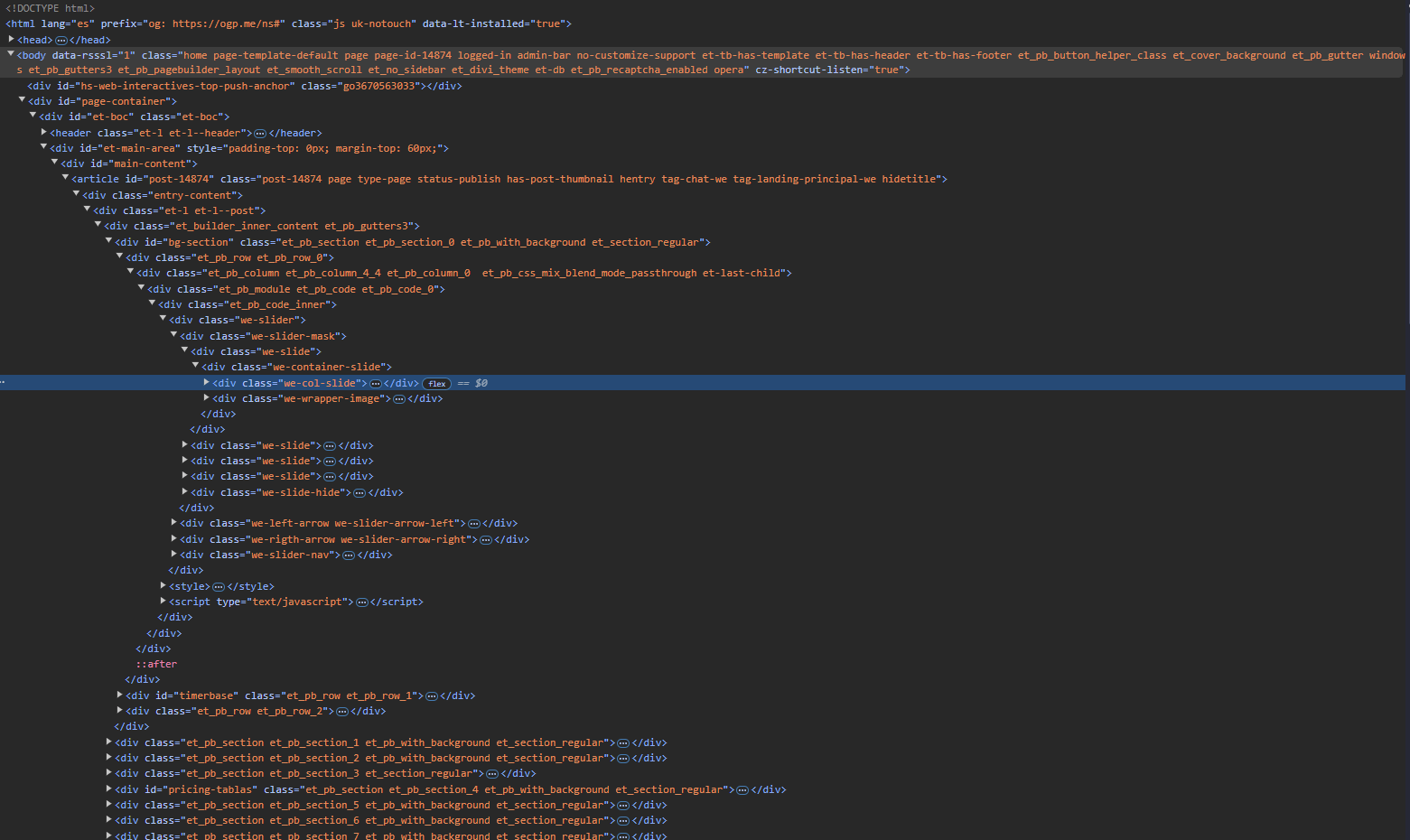Collapse the et_pb_row_0 div triangle
Viewport: 1410px width, 840px height.
120,257
